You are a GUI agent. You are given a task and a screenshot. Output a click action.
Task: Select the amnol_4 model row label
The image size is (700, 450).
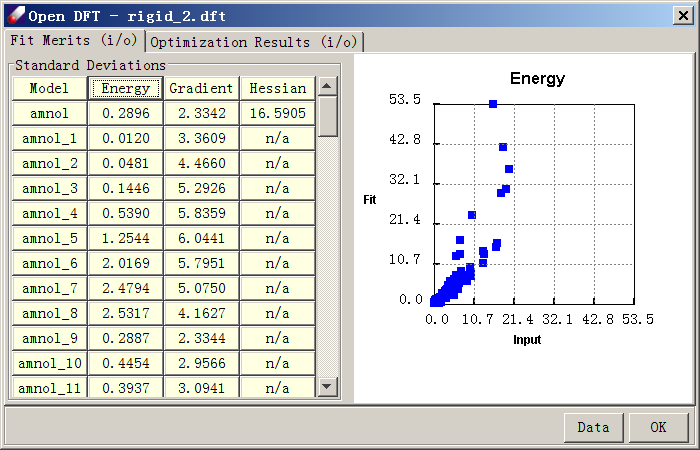[x=49, y=213]
